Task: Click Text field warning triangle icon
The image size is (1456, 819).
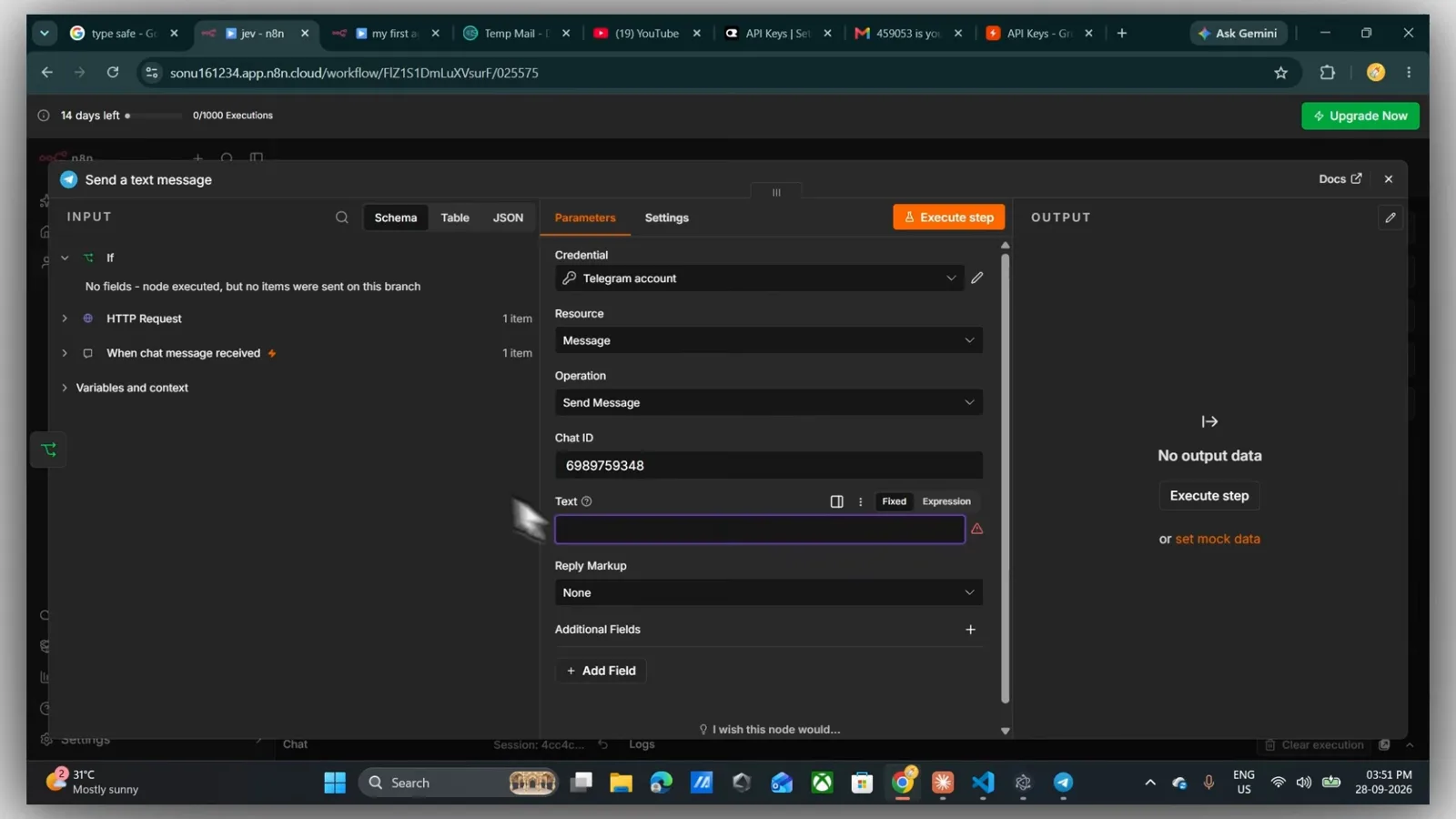Action: [976, 529]
